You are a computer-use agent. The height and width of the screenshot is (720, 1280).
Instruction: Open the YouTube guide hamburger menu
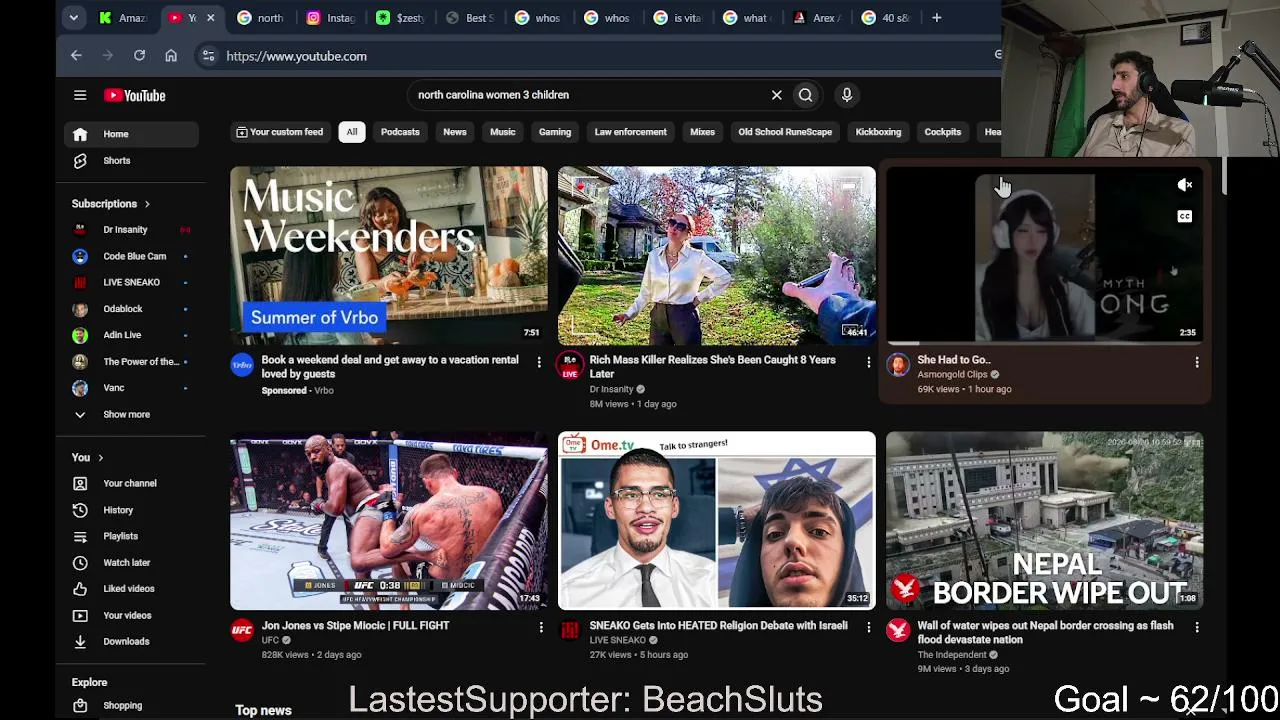(80, 95)
